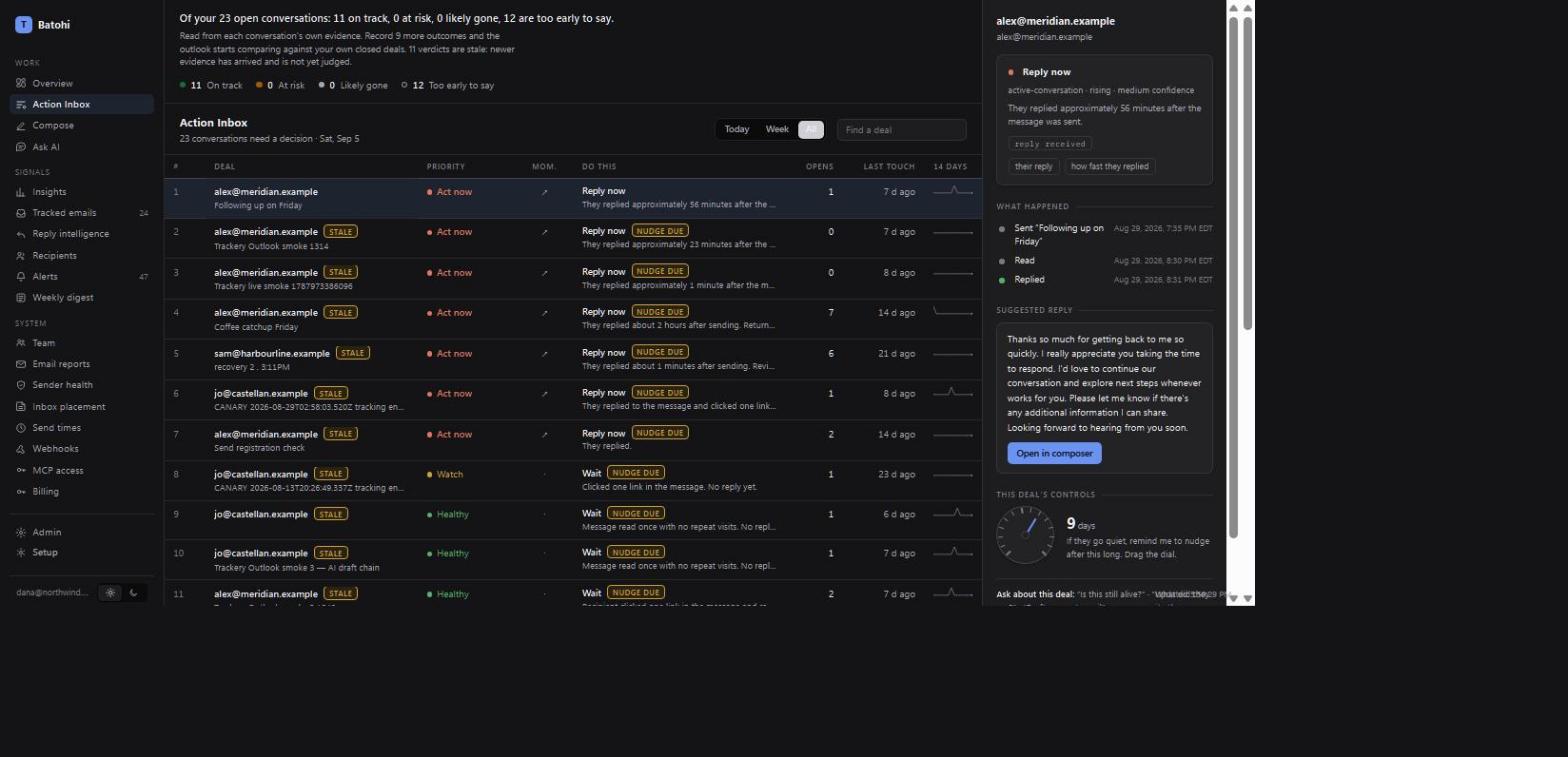Image resolution: width=1568 pixels, height=757 pixels.
Task: Switch to light theme sun toggle
Action: pyautogui.click(x=110, y=593)
